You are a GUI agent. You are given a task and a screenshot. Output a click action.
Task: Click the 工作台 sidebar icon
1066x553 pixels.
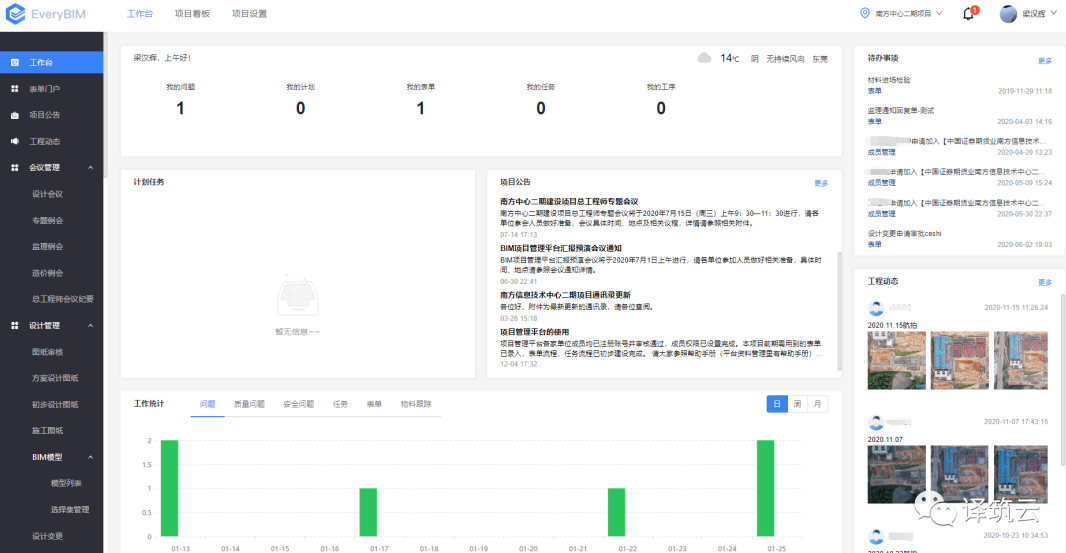(x=14, y=63)
